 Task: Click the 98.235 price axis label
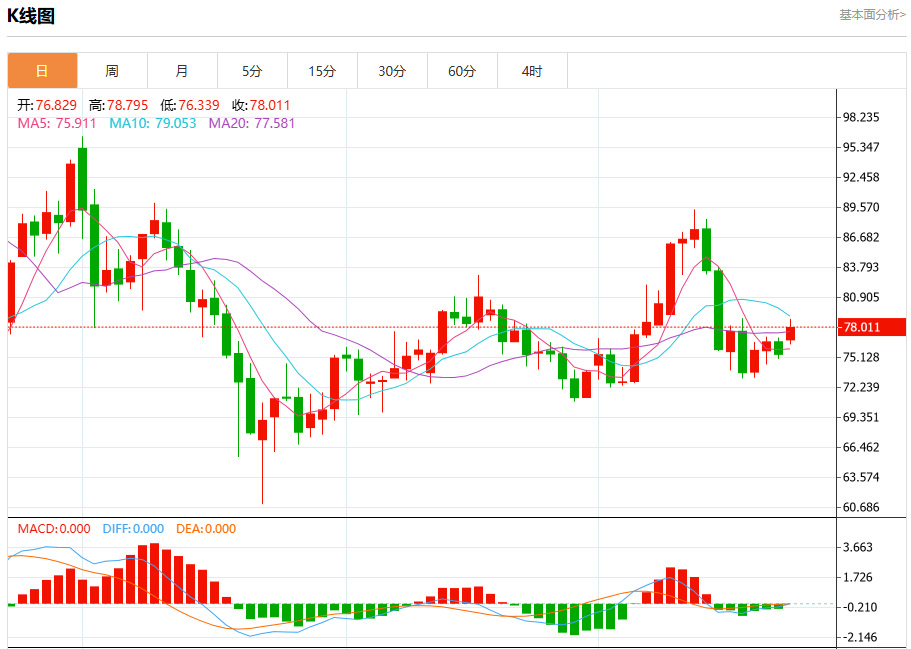pyautogui.click(x=861, y=117)
